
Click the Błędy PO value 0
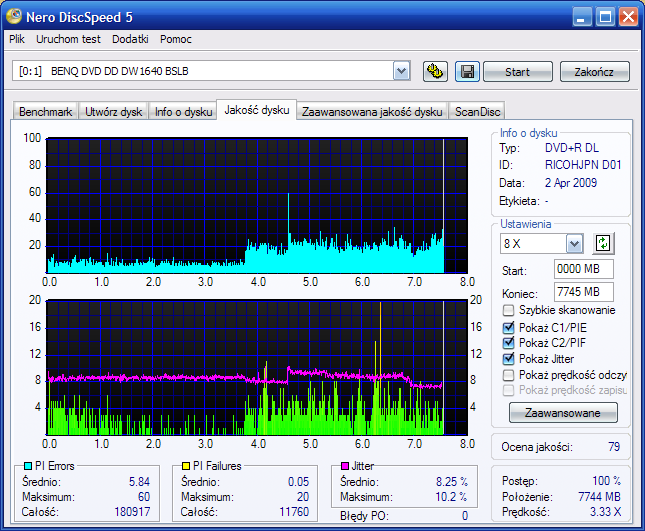pyautogui.click(x=465, y=516)
